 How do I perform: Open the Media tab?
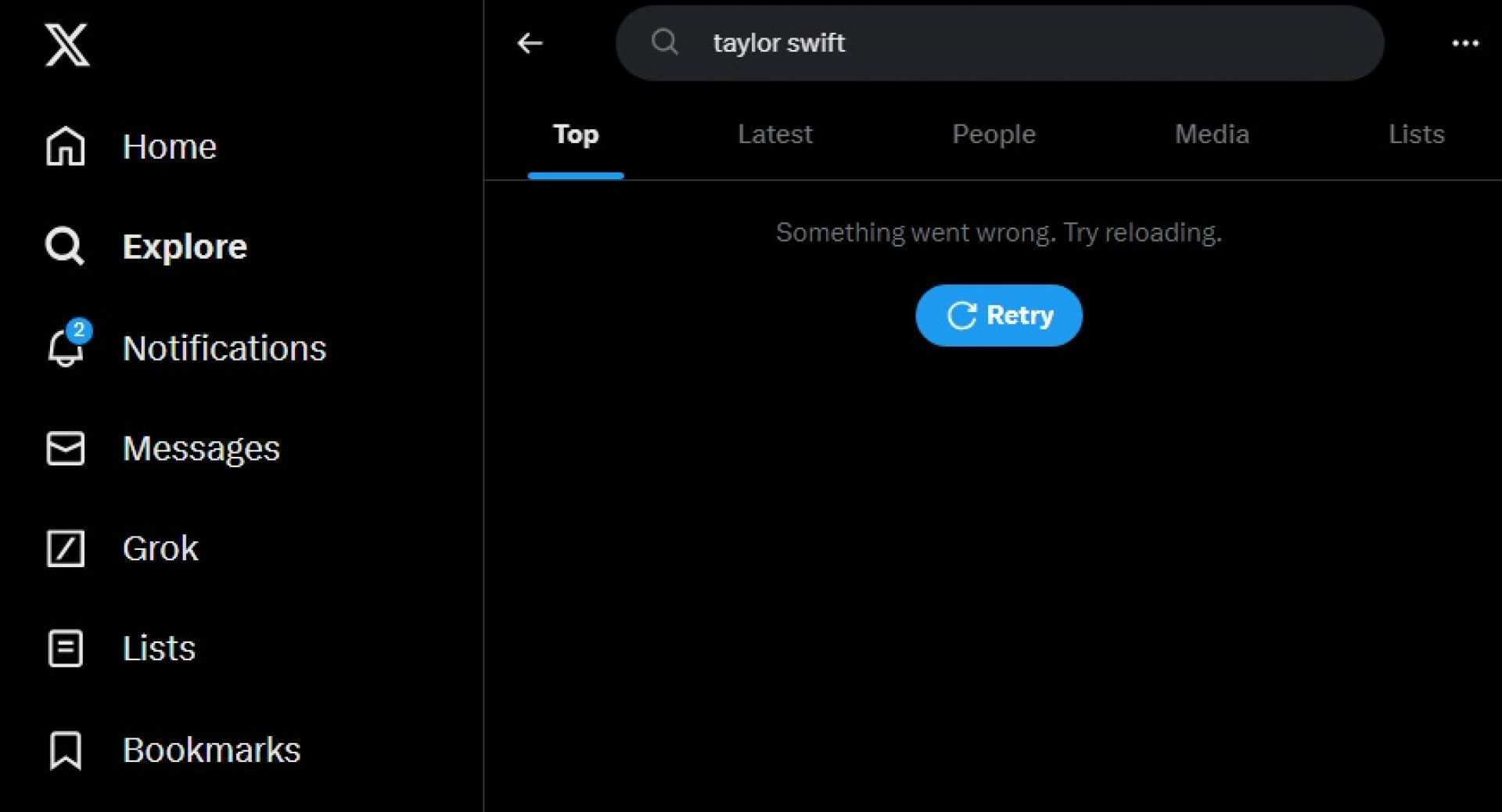[1212, 135]
